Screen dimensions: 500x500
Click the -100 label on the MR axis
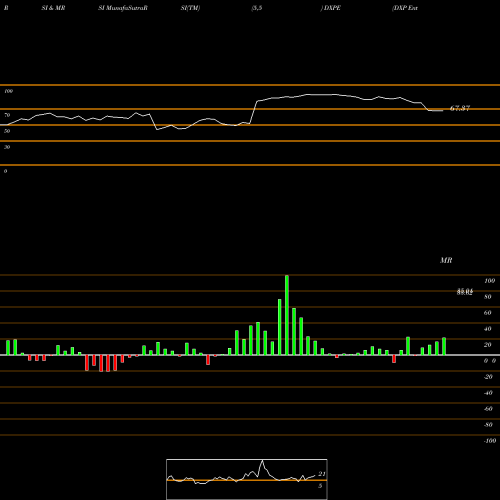(490, 441)
